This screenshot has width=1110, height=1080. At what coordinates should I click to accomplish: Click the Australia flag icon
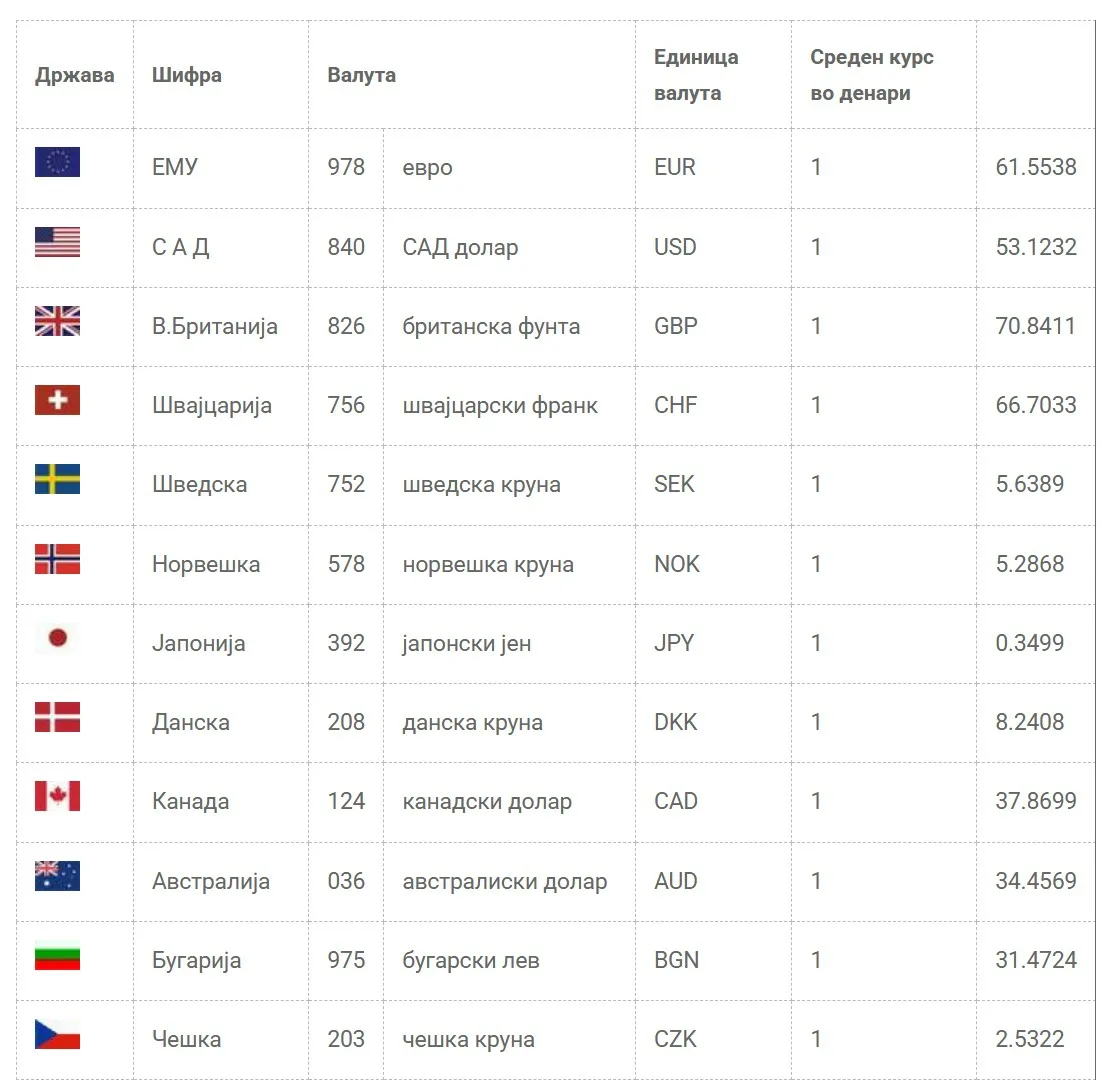coord(57,876)
